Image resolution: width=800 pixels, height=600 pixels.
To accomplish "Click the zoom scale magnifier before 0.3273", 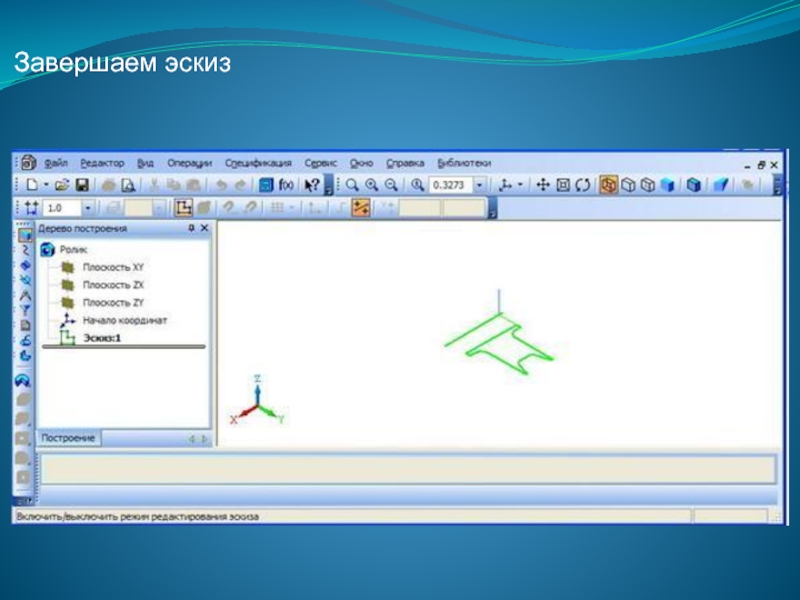I will coord(417,185).
